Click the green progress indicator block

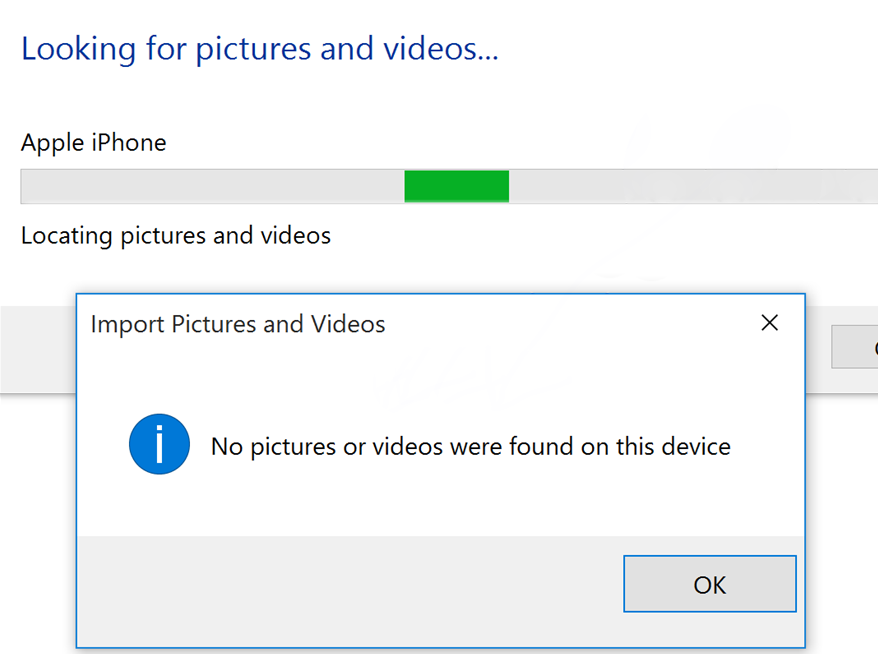pyautogui.click(x=456, y=186)
